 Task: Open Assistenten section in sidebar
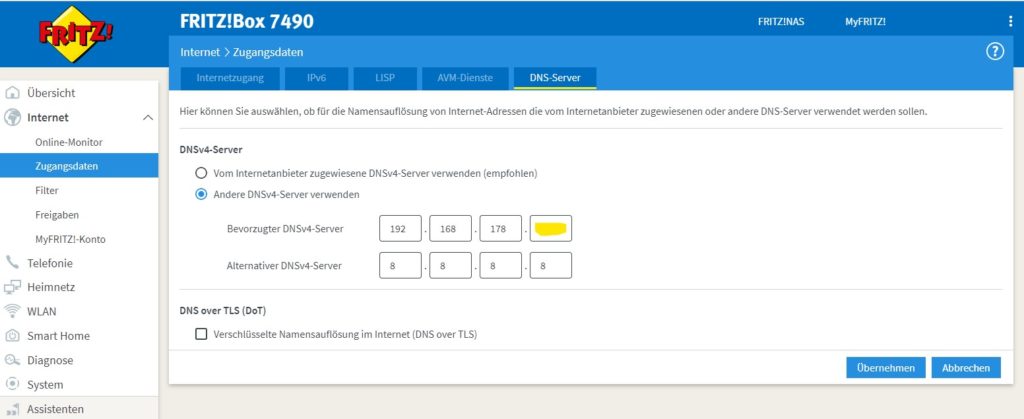pos(55,408)
